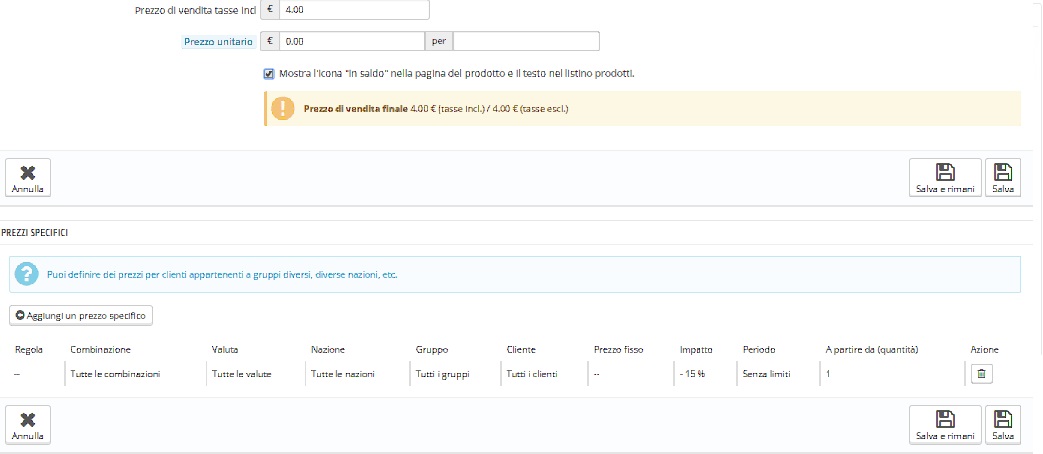Click the yellow warning exclamation icon
Viewport: 1043px width, 454px height.
tap(285, 108)
